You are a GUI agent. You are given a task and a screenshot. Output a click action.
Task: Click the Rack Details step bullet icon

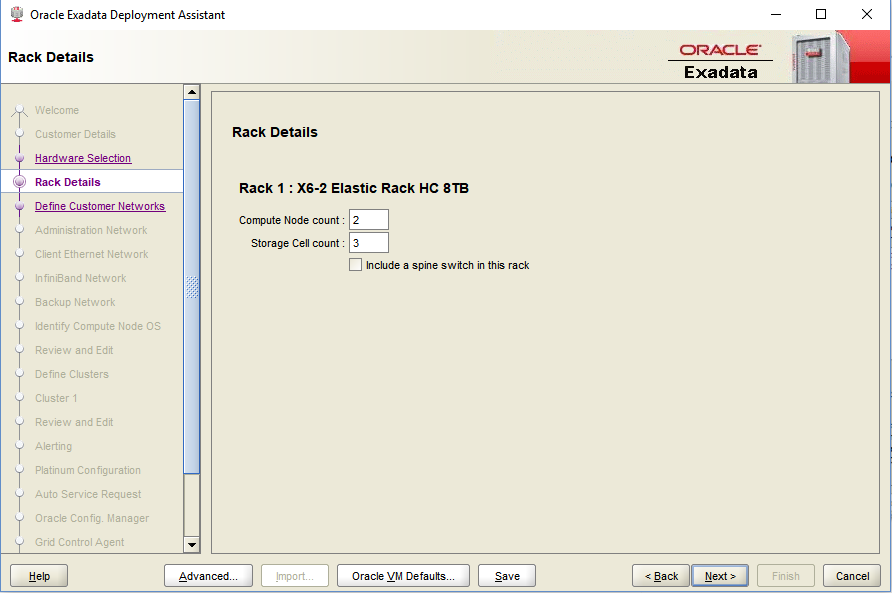pos(19,183)
